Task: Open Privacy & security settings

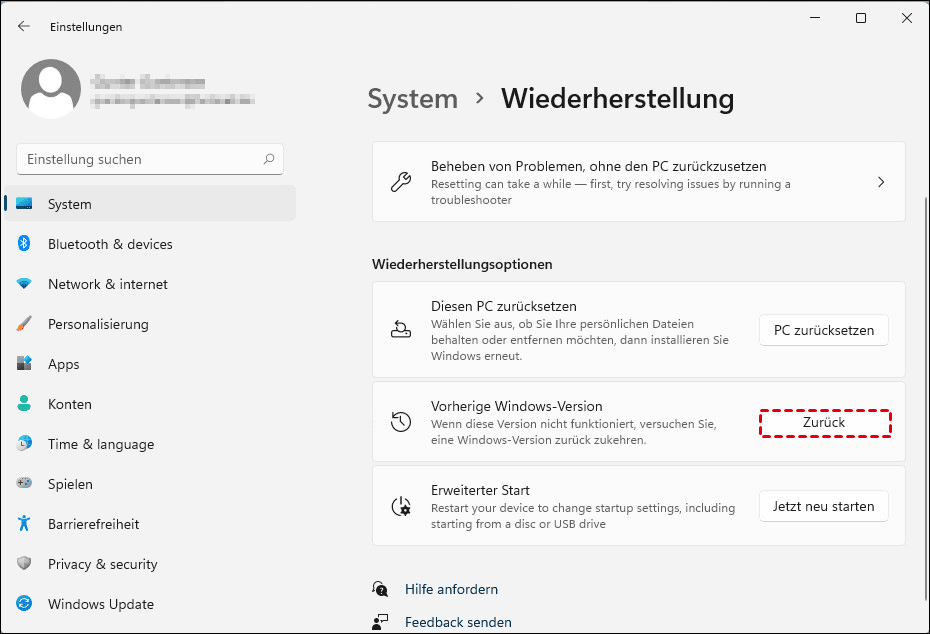Action: click(x=150, y=564)
